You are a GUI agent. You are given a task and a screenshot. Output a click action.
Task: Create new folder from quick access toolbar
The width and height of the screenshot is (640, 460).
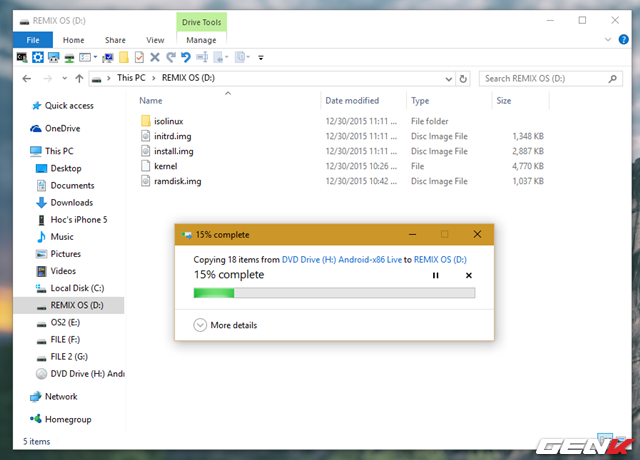pos(124,57)
